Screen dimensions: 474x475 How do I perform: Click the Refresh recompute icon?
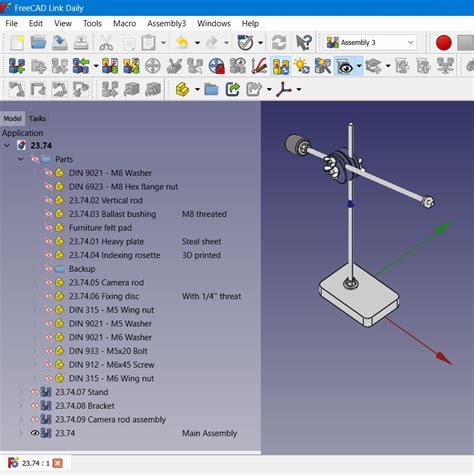coord(279,43)
